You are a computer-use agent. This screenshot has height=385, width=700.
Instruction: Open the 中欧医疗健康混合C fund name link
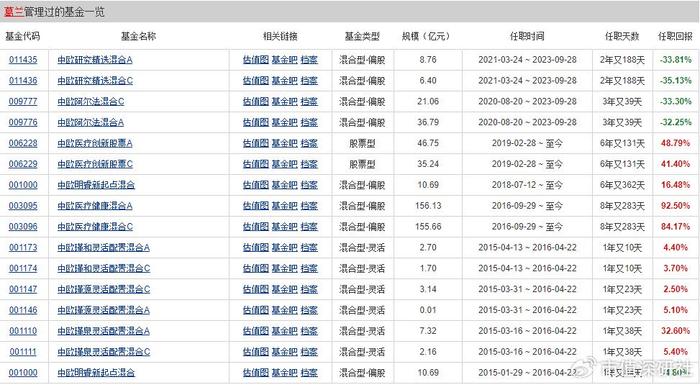click(x=95, y=226)
